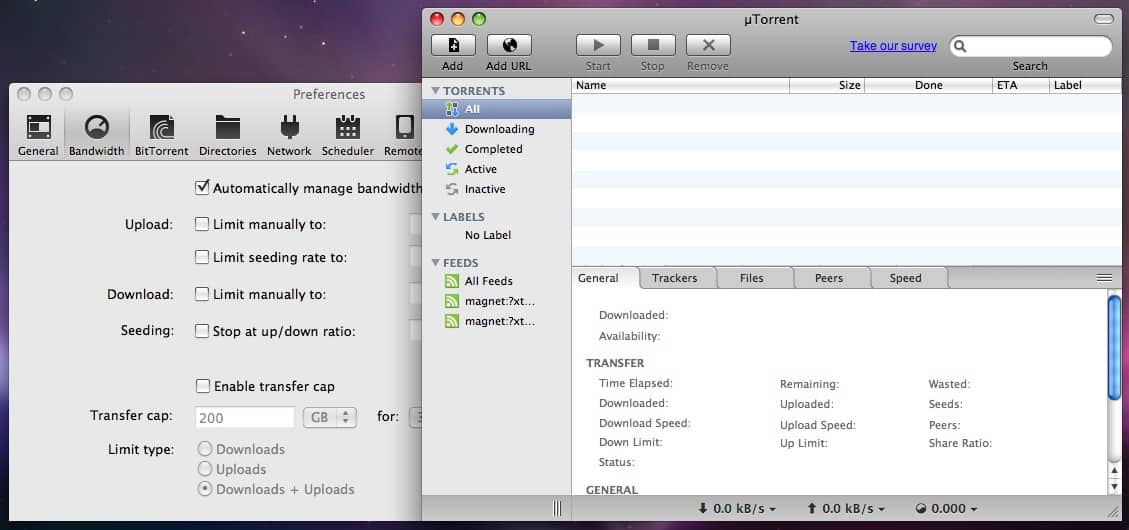
Task: Open the Directories folder preferences icon
Action: pyautogui.click(x=228, y=127)
